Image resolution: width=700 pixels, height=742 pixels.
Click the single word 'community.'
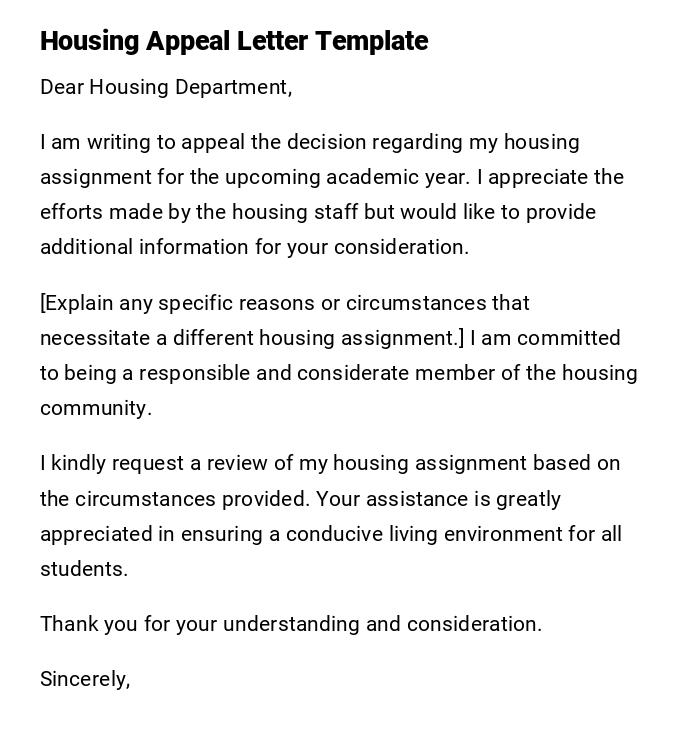(x=96, y=408)
